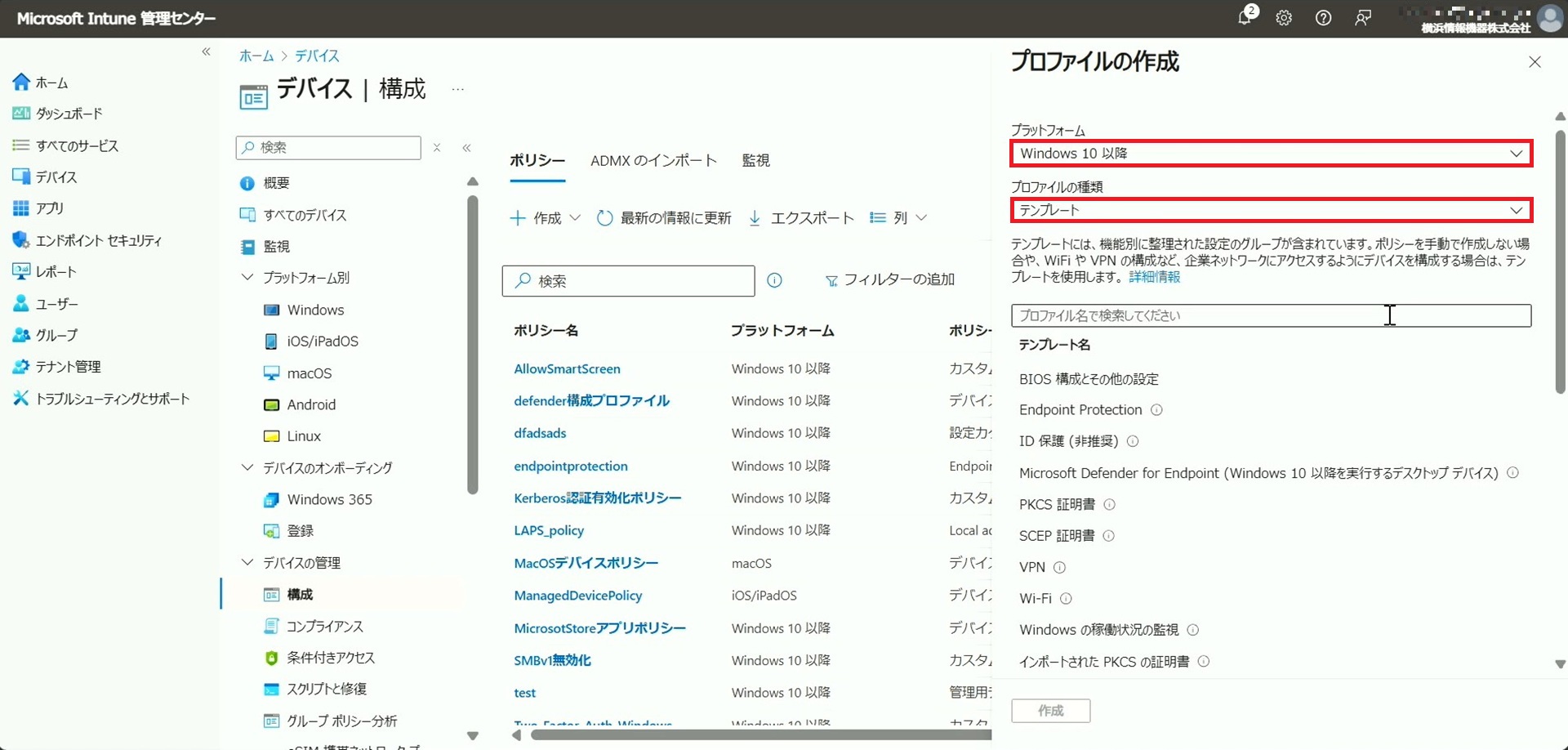Open エンドポイント セキュリティ in left navigation
Image resolution: width=1568 pixels, height=750 pixels.
coord(87,240)
